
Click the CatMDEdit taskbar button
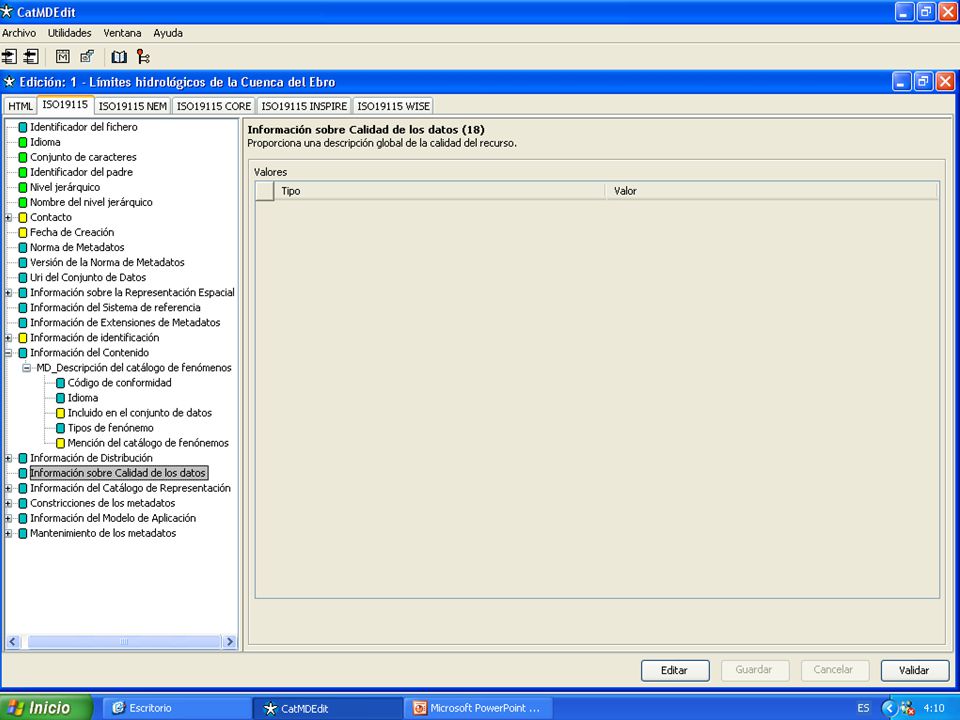[327, 708]
